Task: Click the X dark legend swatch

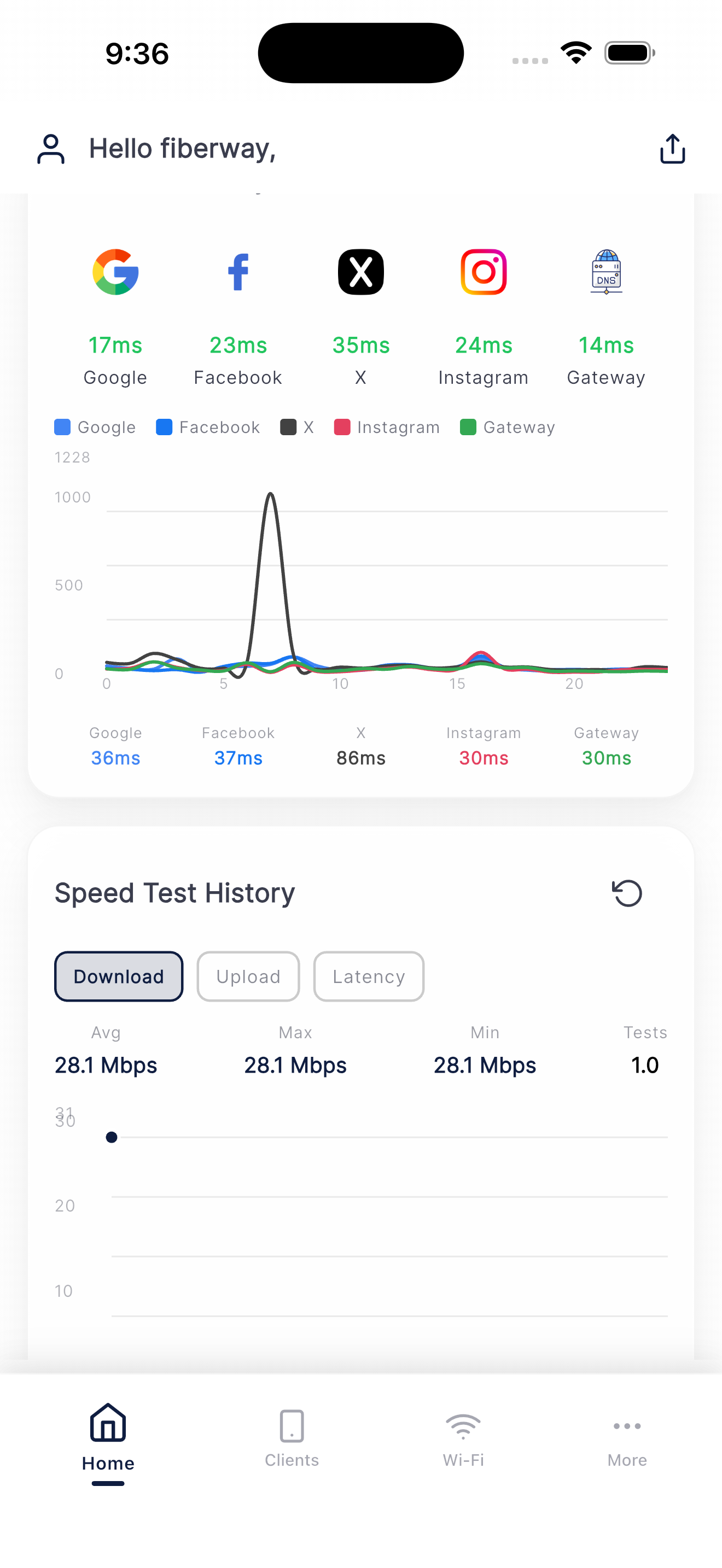Action: (x=288, y=428)
